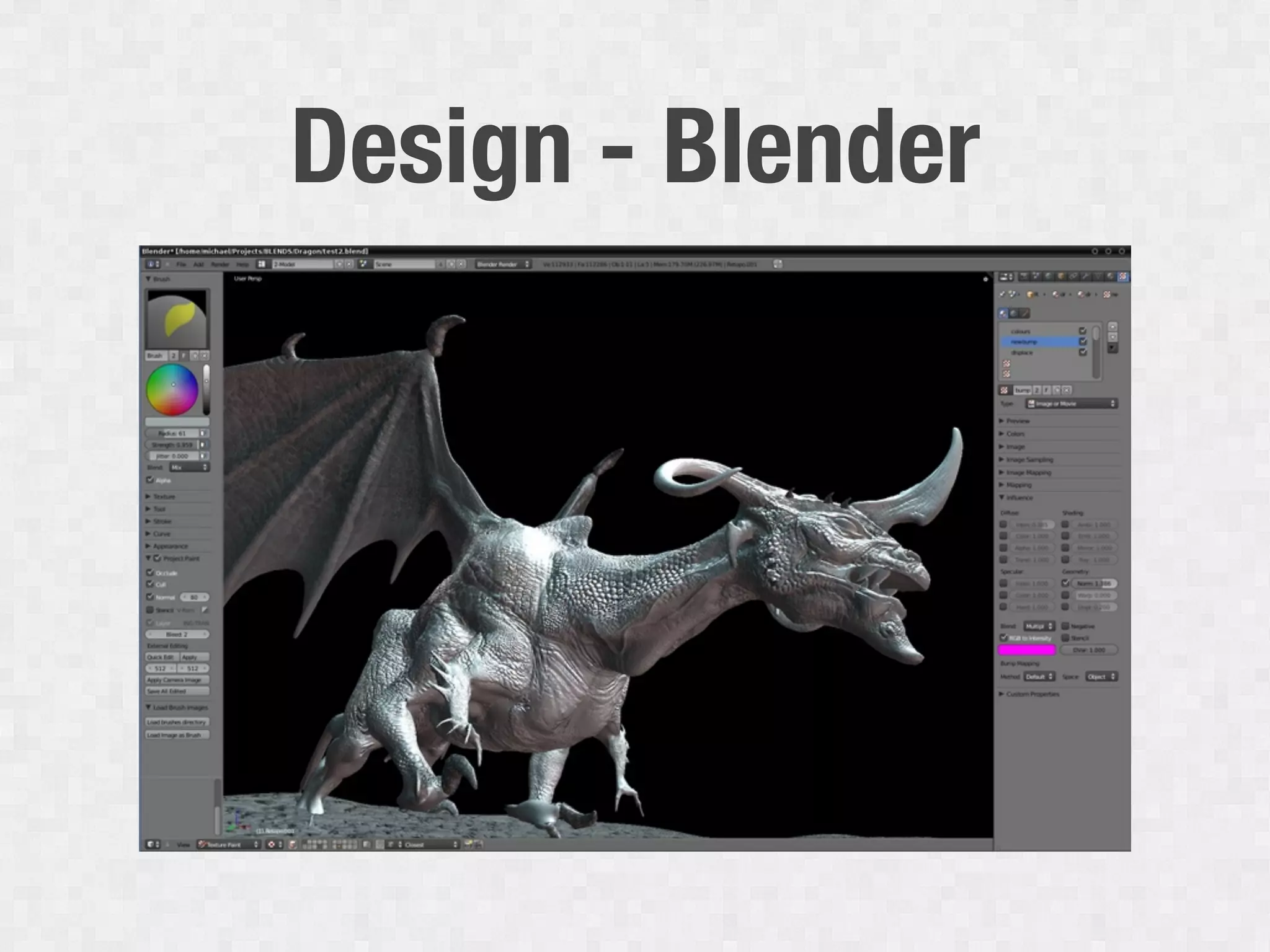This screenshot has width=1270, height=952.
Task: Click Apply Camera Image button
Action: pos(177,680)
